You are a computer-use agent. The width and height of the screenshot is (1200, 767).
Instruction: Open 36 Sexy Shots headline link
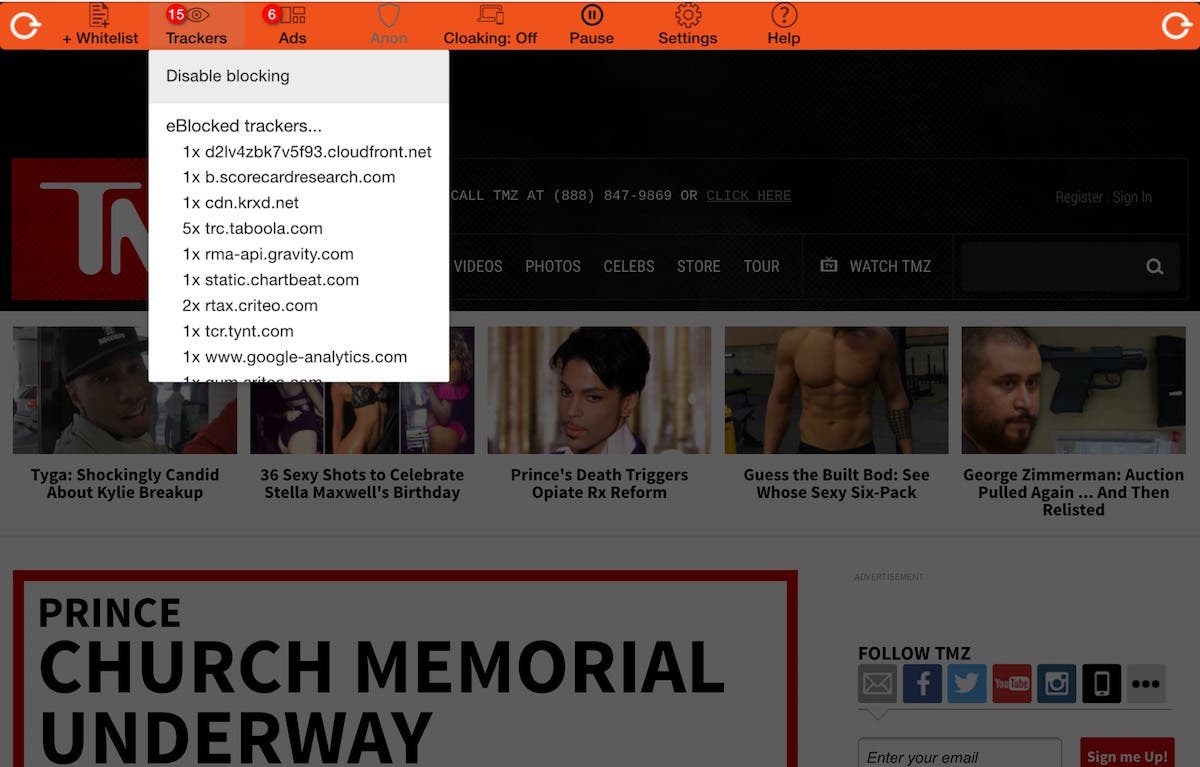click(x=362, y=483)
